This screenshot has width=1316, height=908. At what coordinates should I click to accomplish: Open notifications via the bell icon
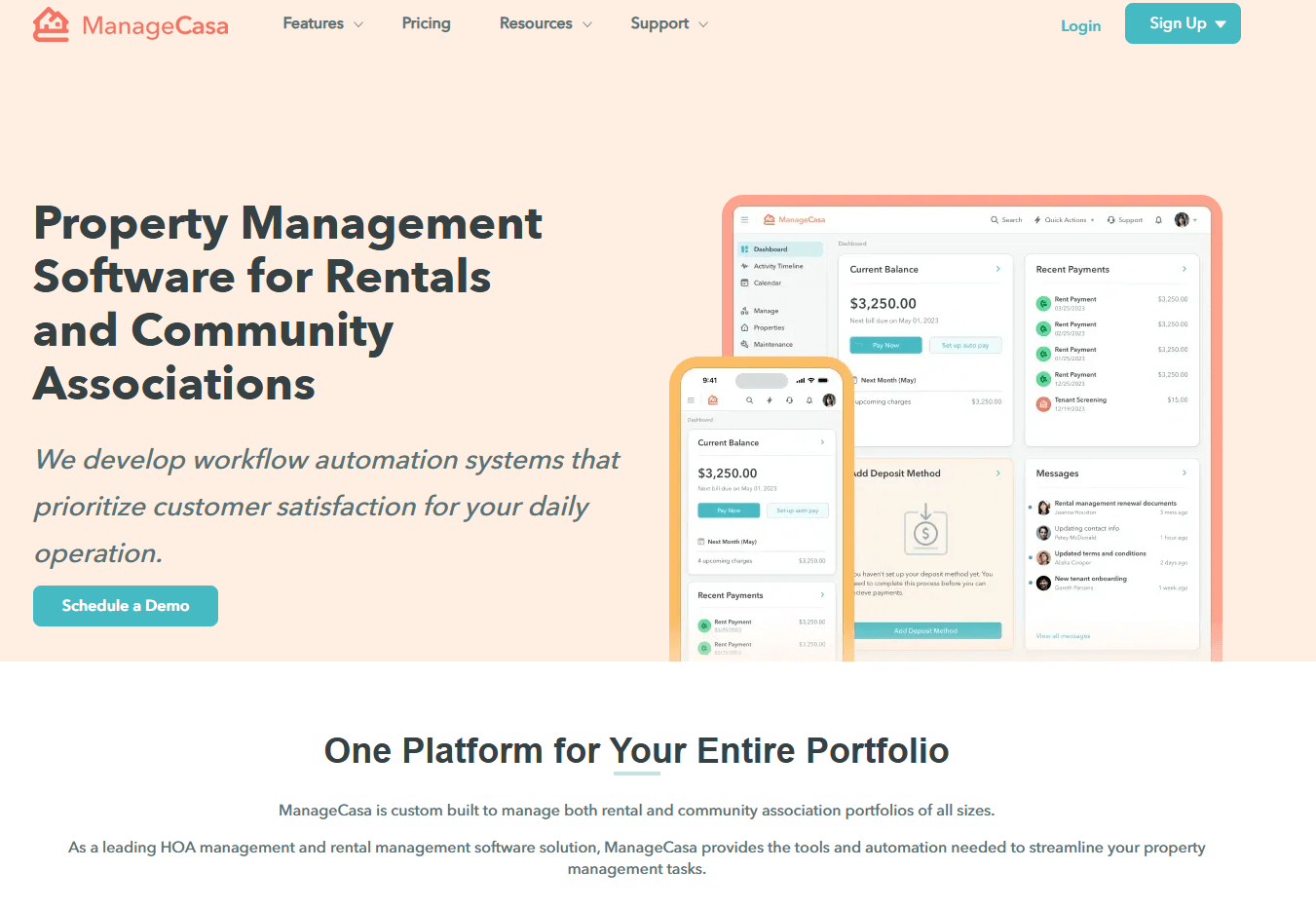tap(1158, 220)
